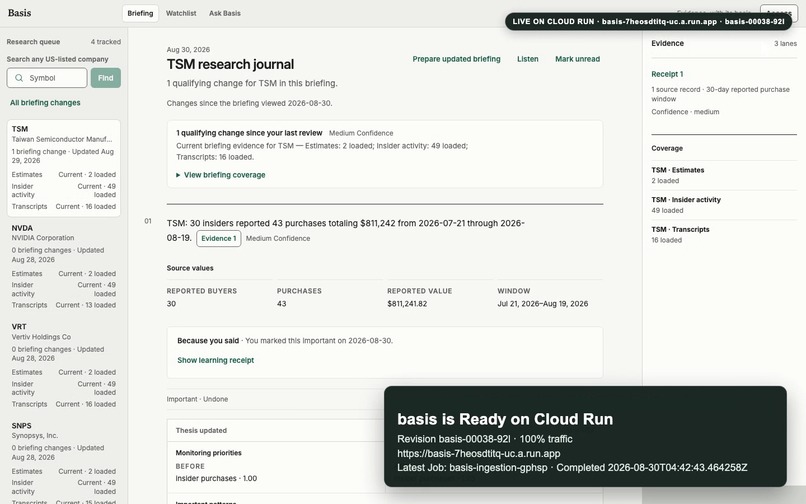
Task: Click the Symbol search input field
Action: pyautogui.click(x=47, y=78)
